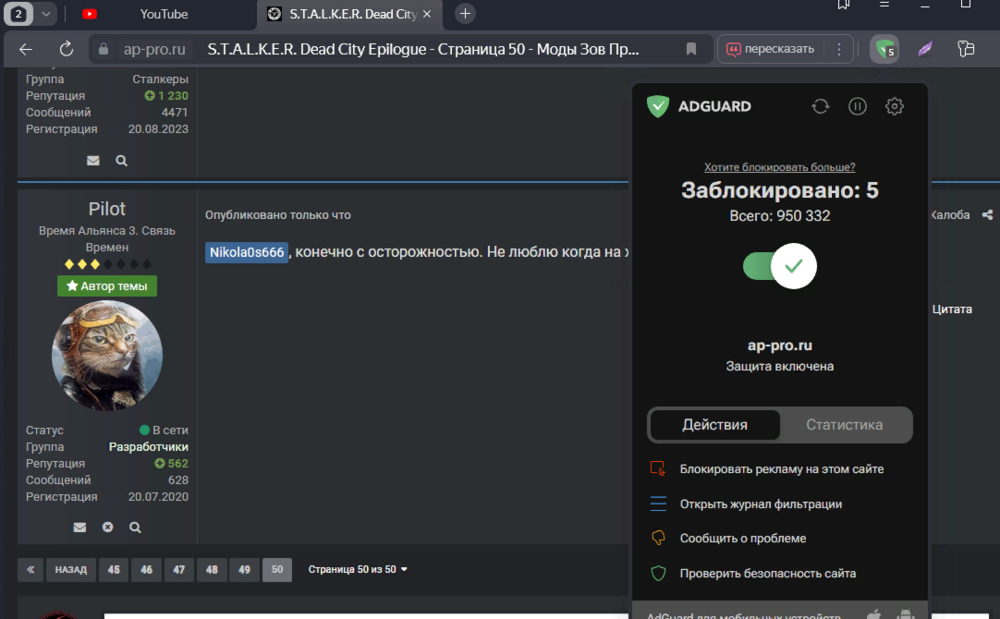This screenshot has height=619, width=1000.
Task: Refresh AdGuard filters with circular arrows icon
Action: click(821, 106)
